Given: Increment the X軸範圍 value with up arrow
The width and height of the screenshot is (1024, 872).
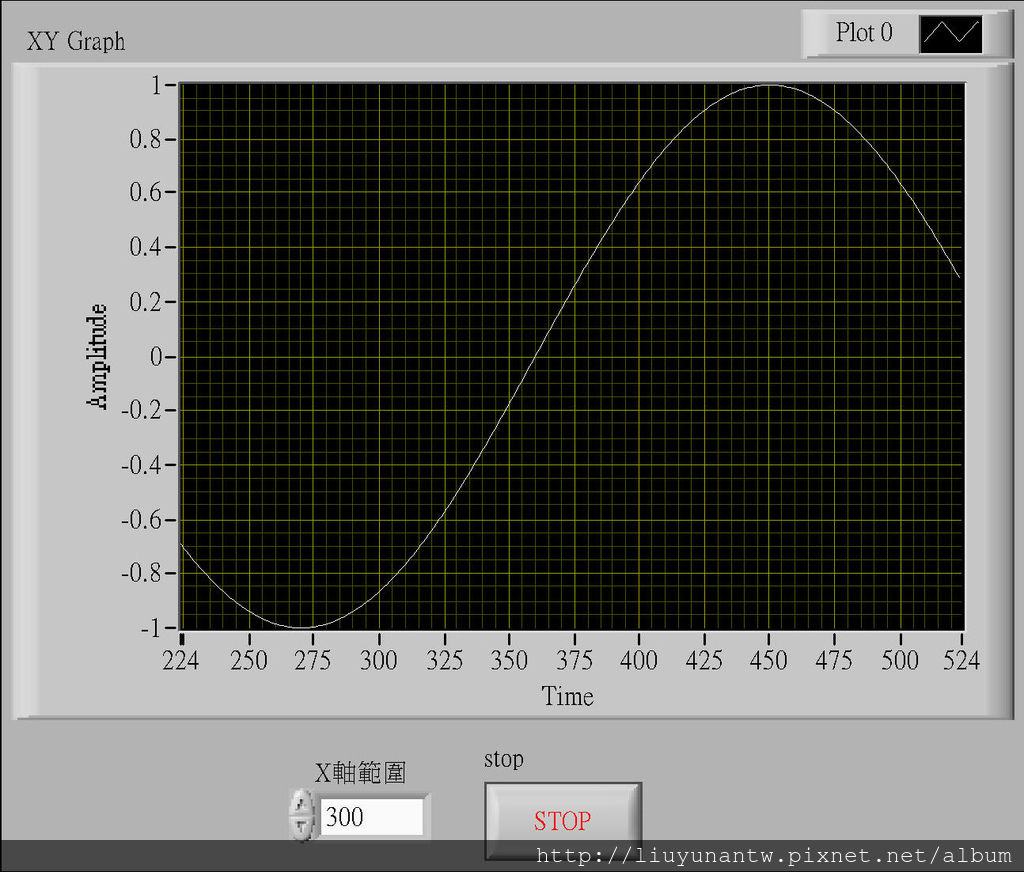Looking at the screenshot, I should (x=301, y=803).
